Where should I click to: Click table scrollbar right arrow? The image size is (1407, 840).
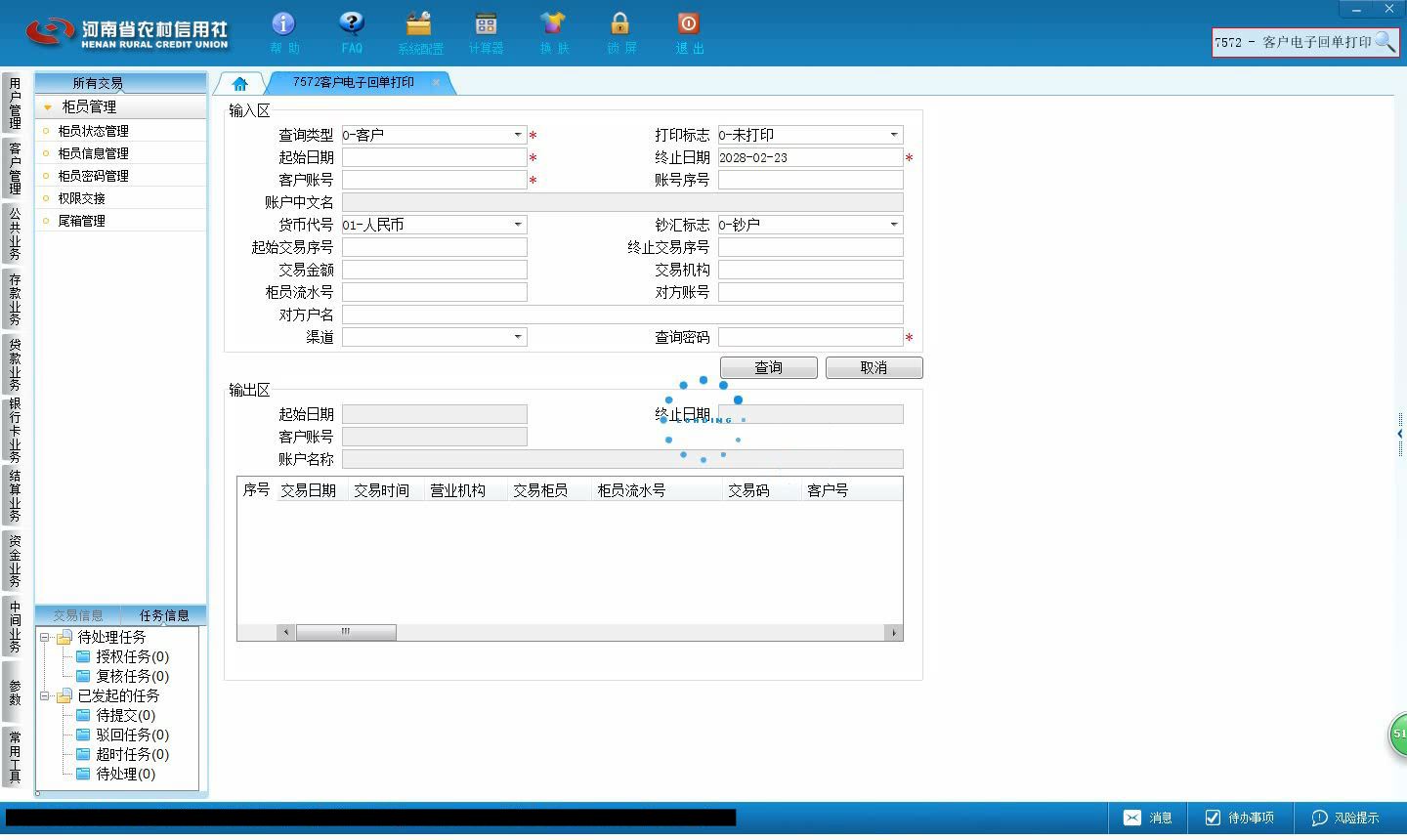[893, 632]
